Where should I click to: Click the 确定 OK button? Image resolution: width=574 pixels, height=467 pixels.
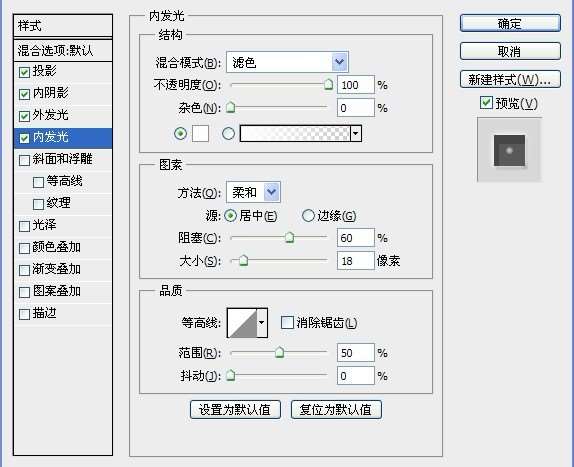510,23
